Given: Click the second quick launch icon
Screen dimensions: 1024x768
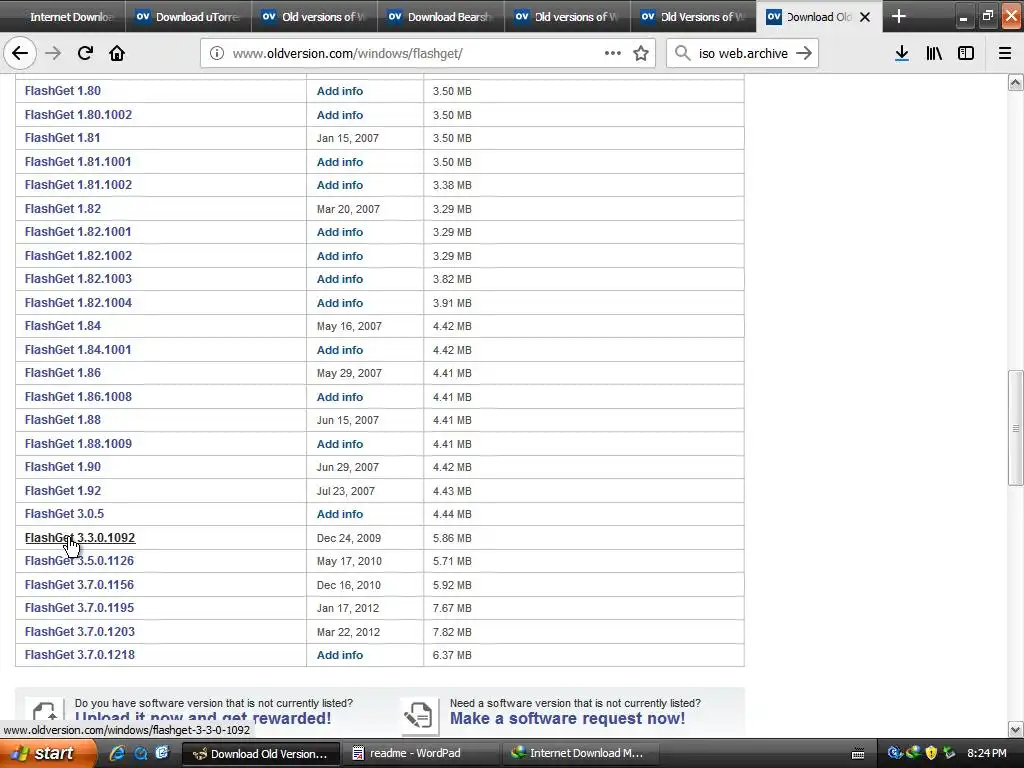Looking at the screenshot, I should pos(140,753).
